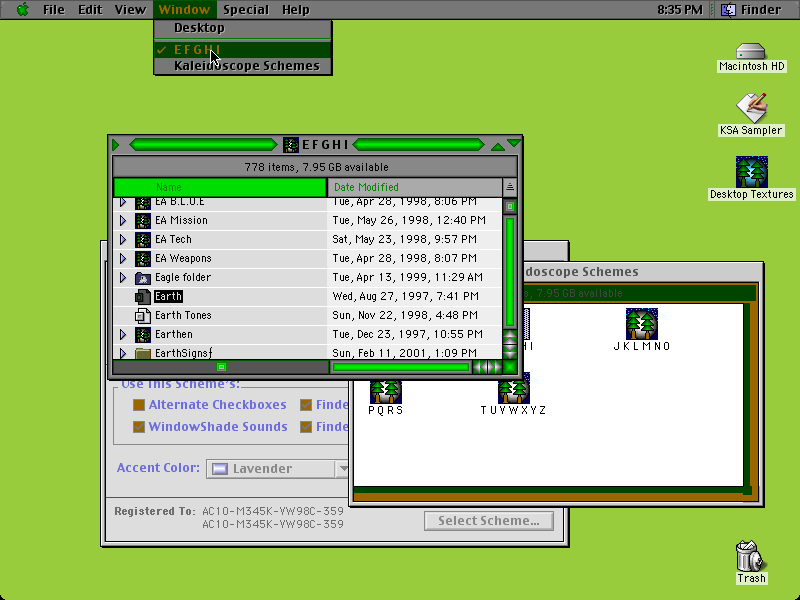Expand the Eagle folder disclosure triangle
The image size is (800, 600).
[x=123, y=278]
